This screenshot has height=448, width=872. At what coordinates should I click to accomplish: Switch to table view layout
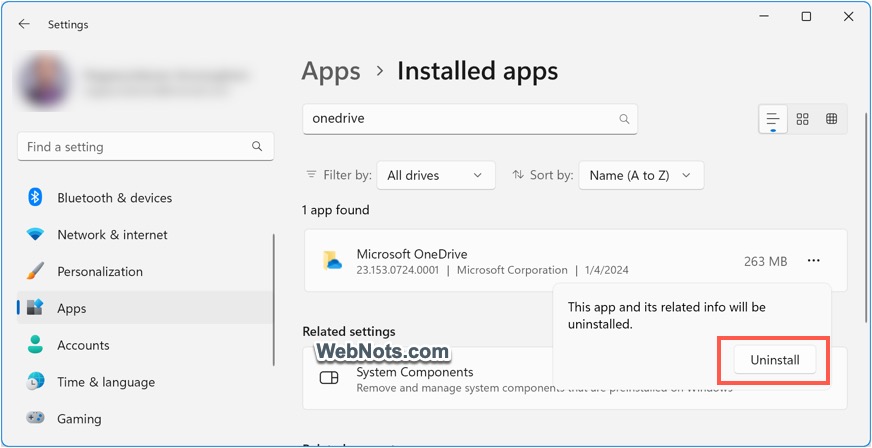point(831,119)
